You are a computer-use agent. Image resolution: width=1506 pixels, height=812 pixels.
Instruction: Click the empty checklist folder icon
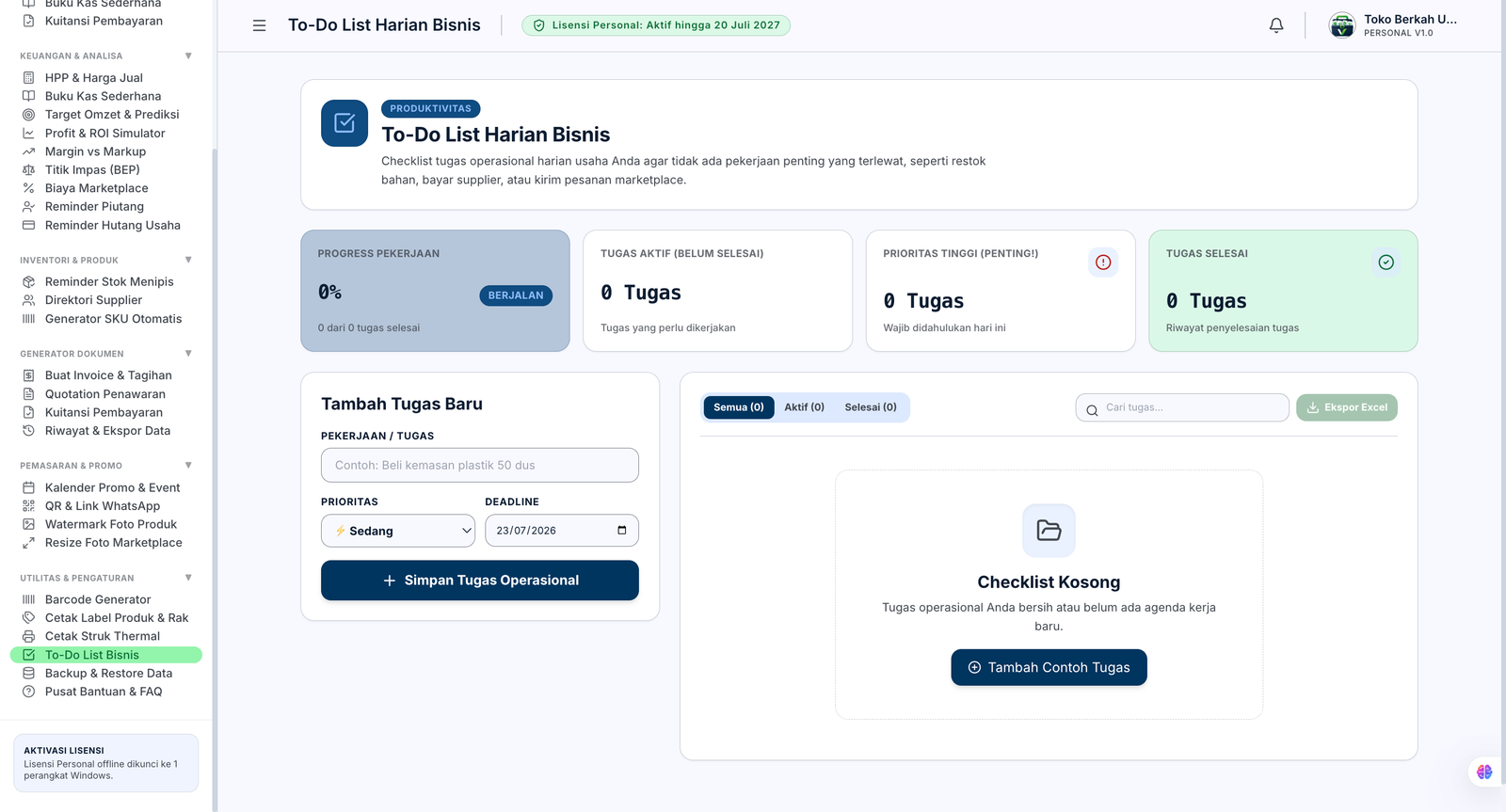pos(1049,531)
